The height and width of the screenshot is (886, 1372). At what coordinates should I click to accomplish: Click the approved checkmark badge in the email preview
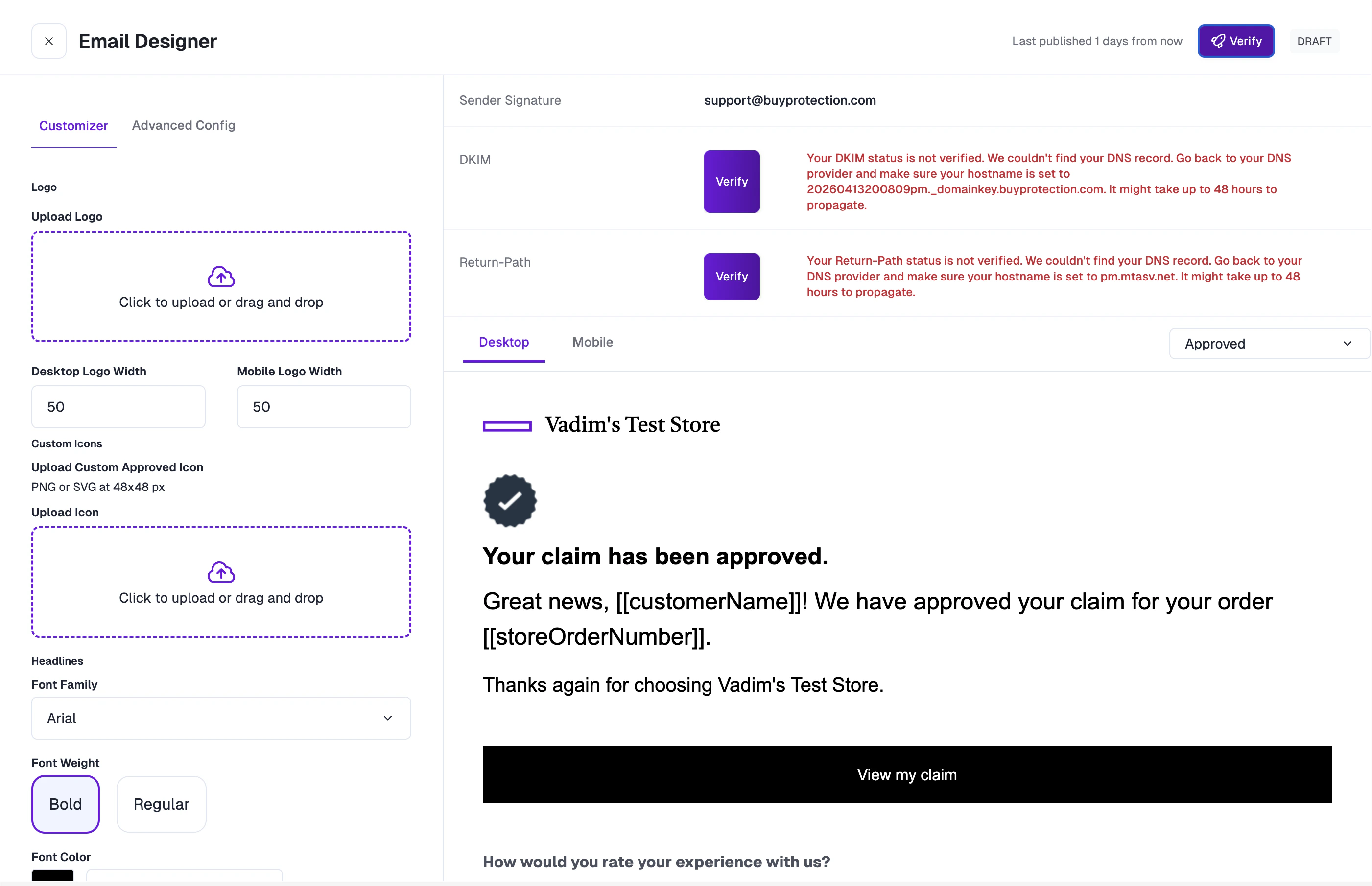pos(509,500)
